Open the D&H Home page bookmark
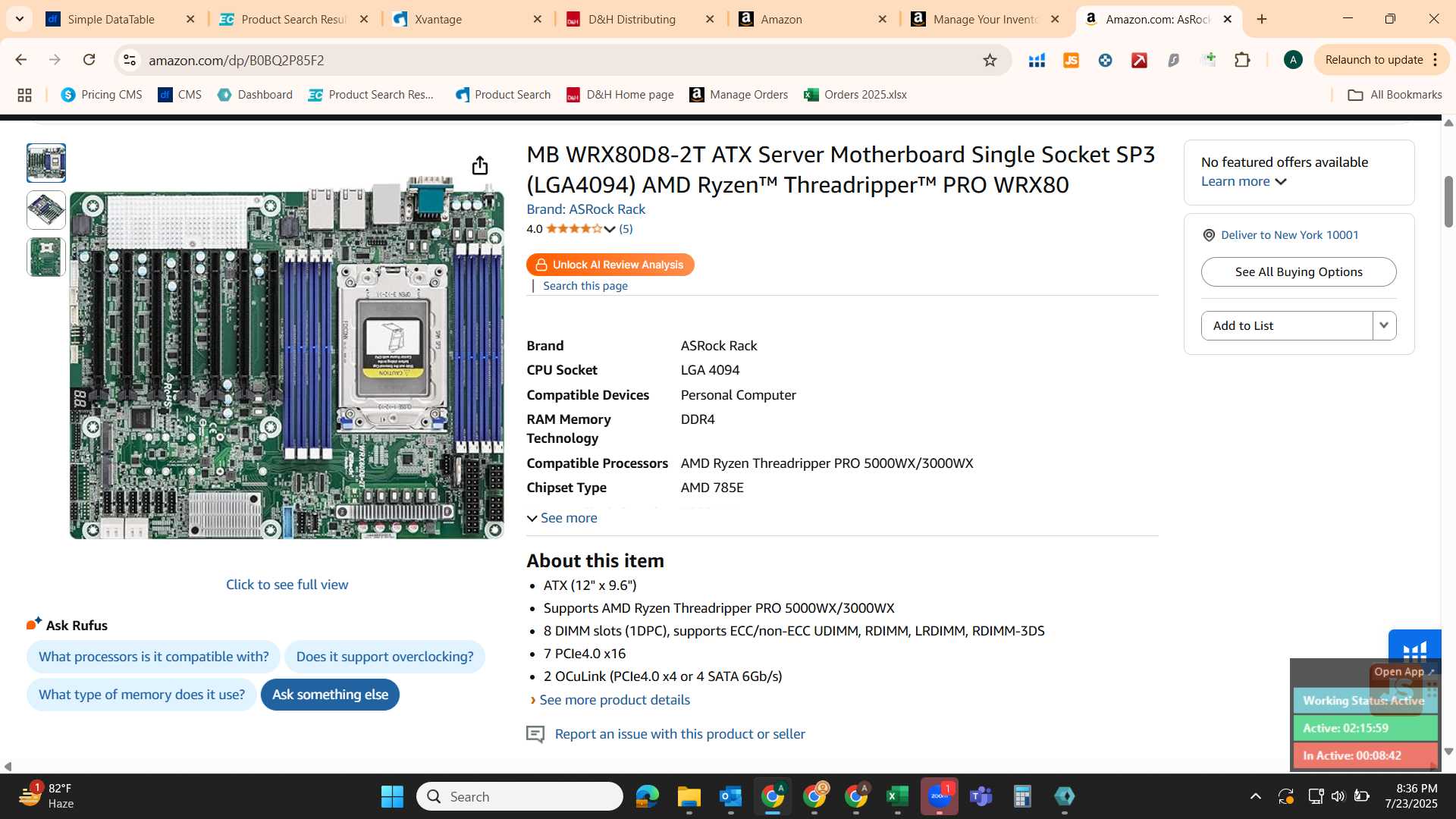Viewport: 1456px width, 819px height. click(x=620, y=95)
